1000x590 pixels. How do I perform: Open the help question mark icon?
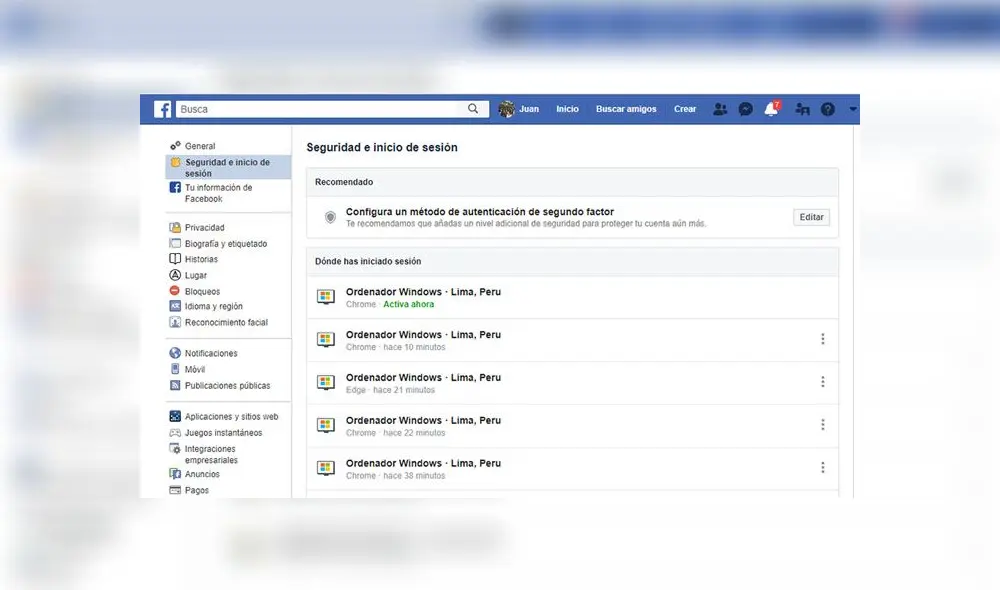[x=827, y=109]
